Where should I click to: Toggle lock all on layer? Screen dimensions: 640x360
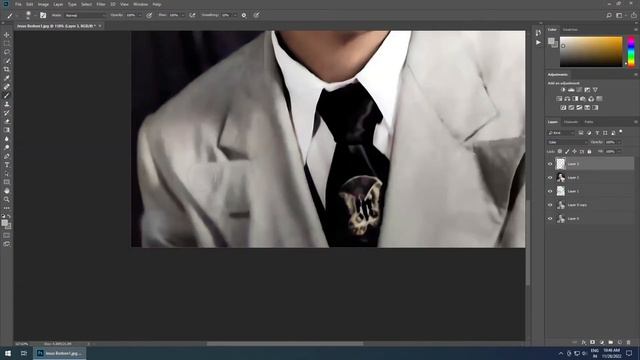click(589, 151)
